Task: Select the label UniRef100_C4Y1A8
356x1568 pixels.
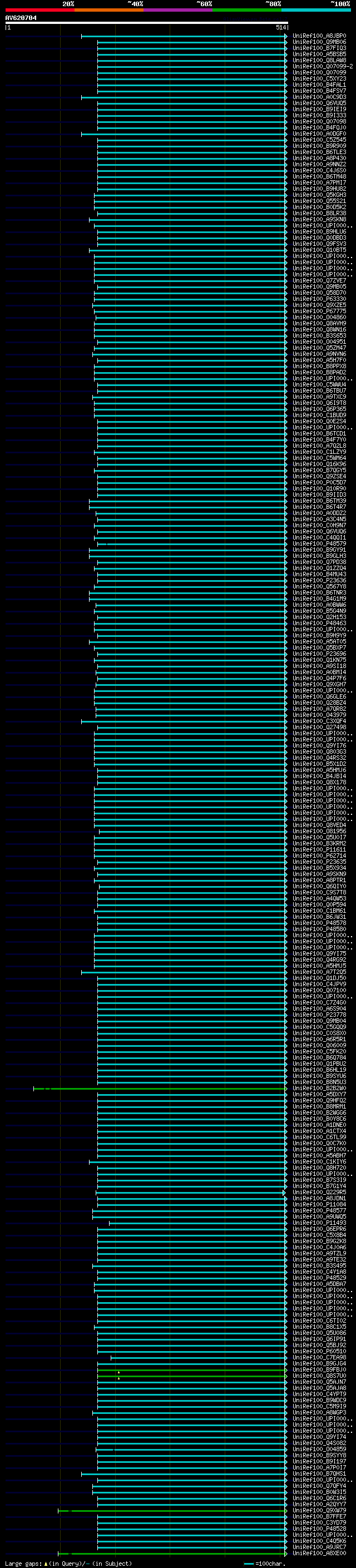Action: (x=319, y=1272)
